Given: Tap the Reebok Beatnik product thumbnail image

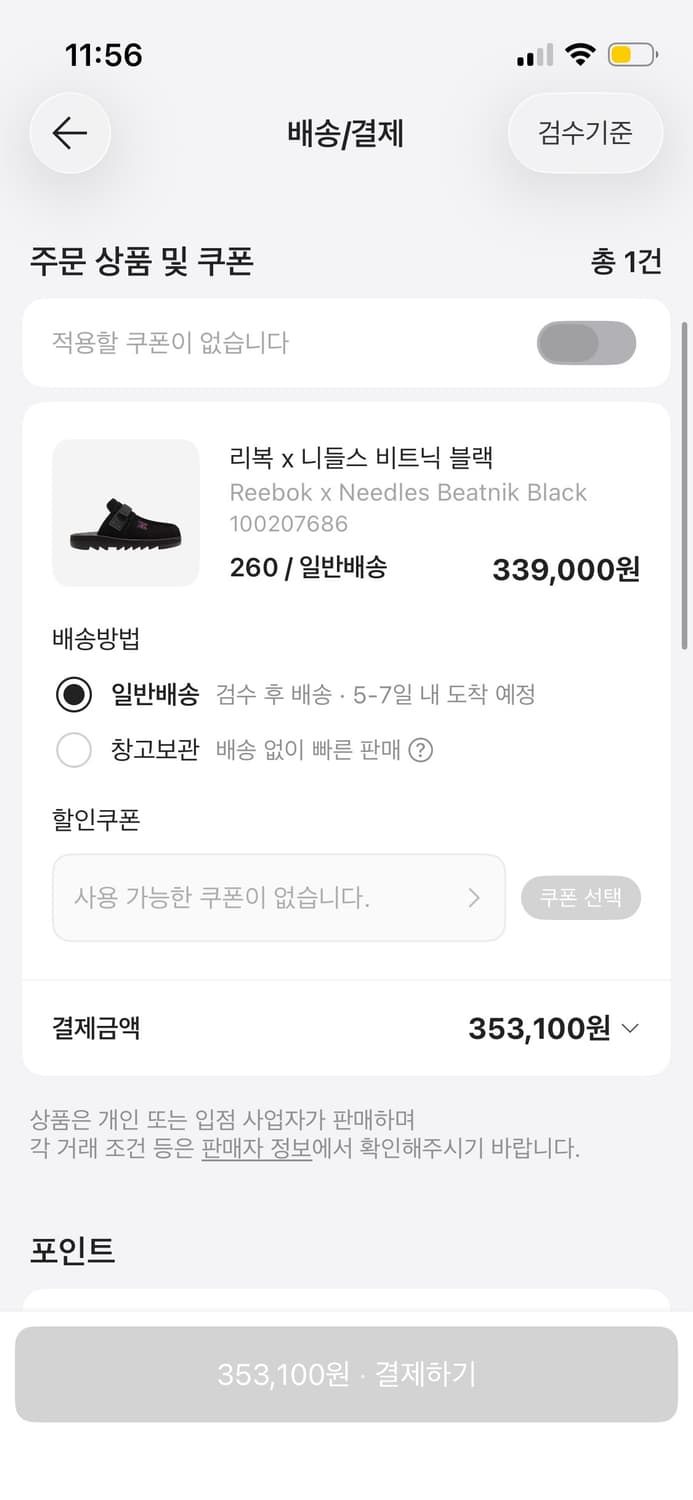Looking at the screenshot, I should [x=125, y=513].
